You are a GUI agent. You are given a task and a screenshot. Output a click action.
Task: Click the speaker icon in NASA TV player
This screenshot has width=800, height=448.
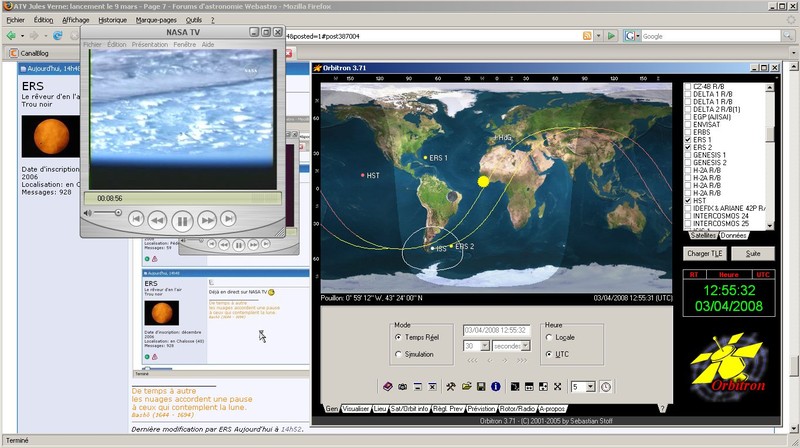(87, 213)
